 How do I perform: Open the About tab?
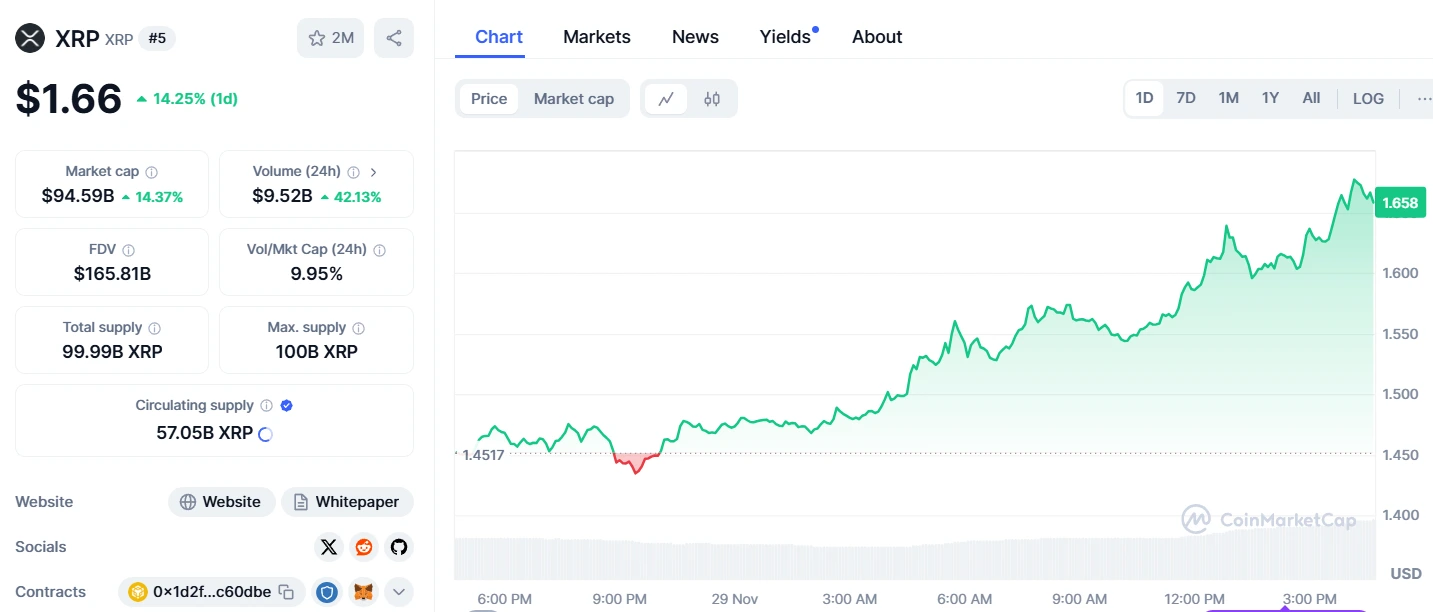(877, 37)
